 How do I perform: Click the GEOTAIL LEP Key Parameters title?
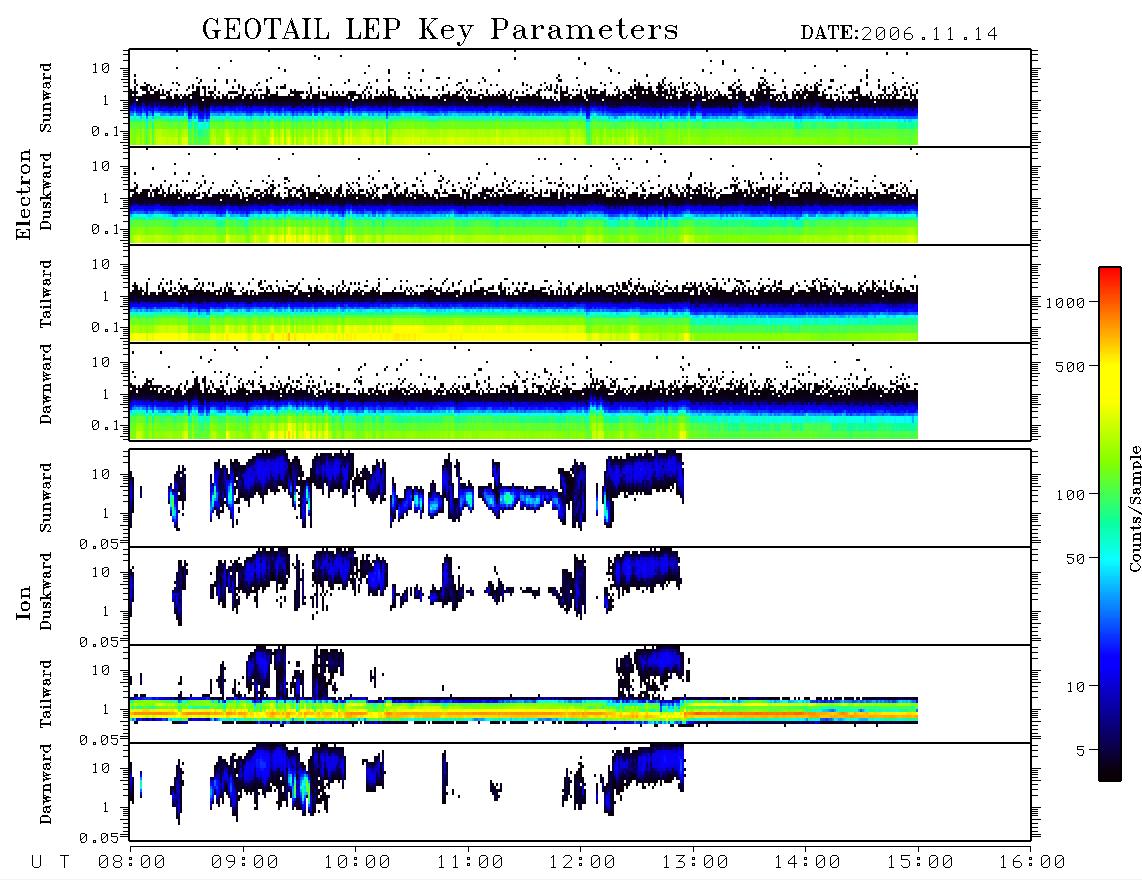[x=440, y=30]
